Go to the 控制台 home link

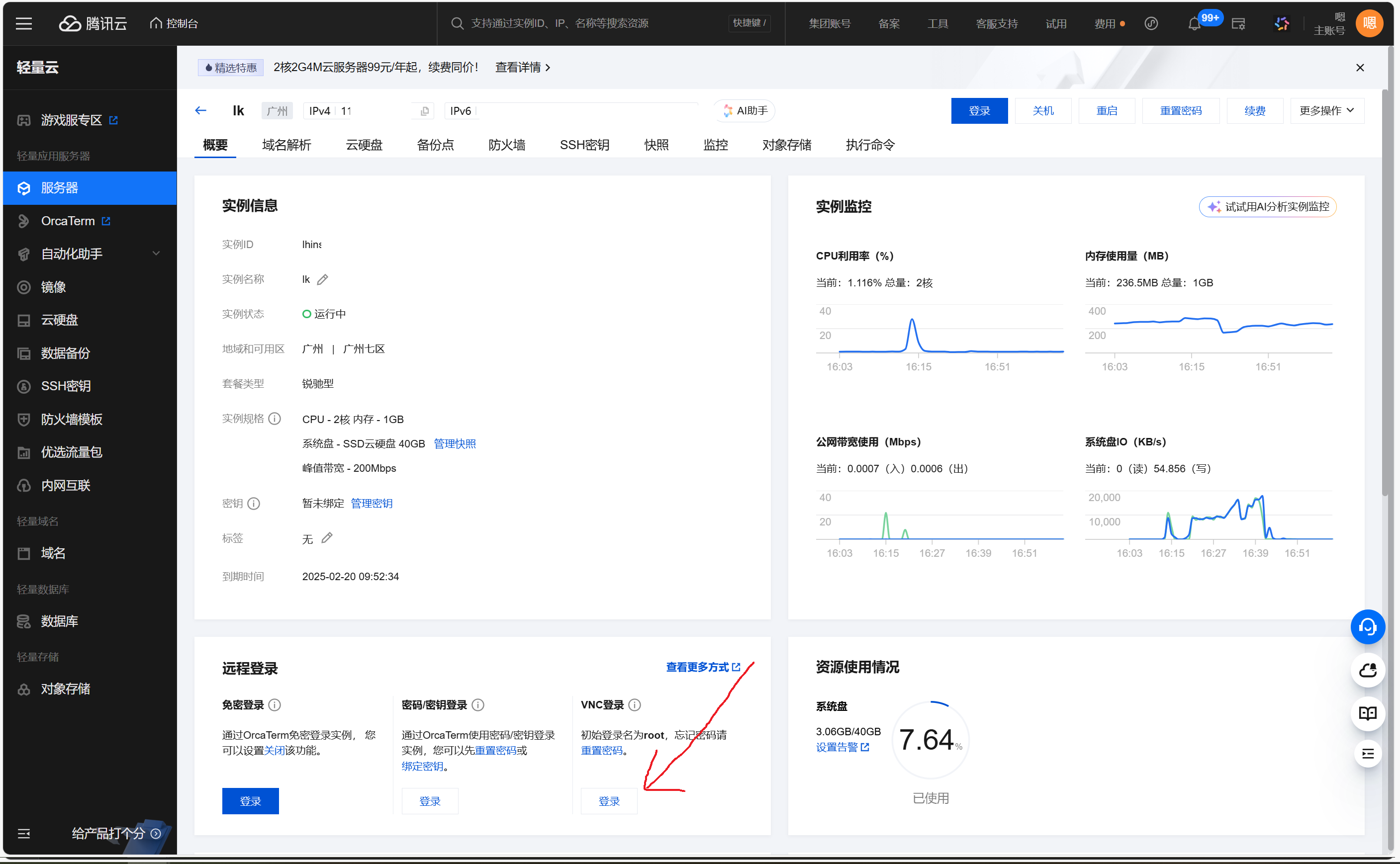(x=174, y=23)
